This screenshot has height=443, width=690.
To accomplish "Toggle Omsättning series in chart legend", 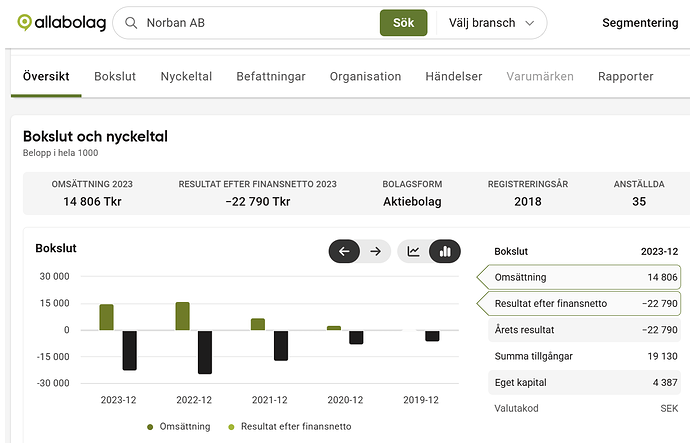I will tap(178, 427).
